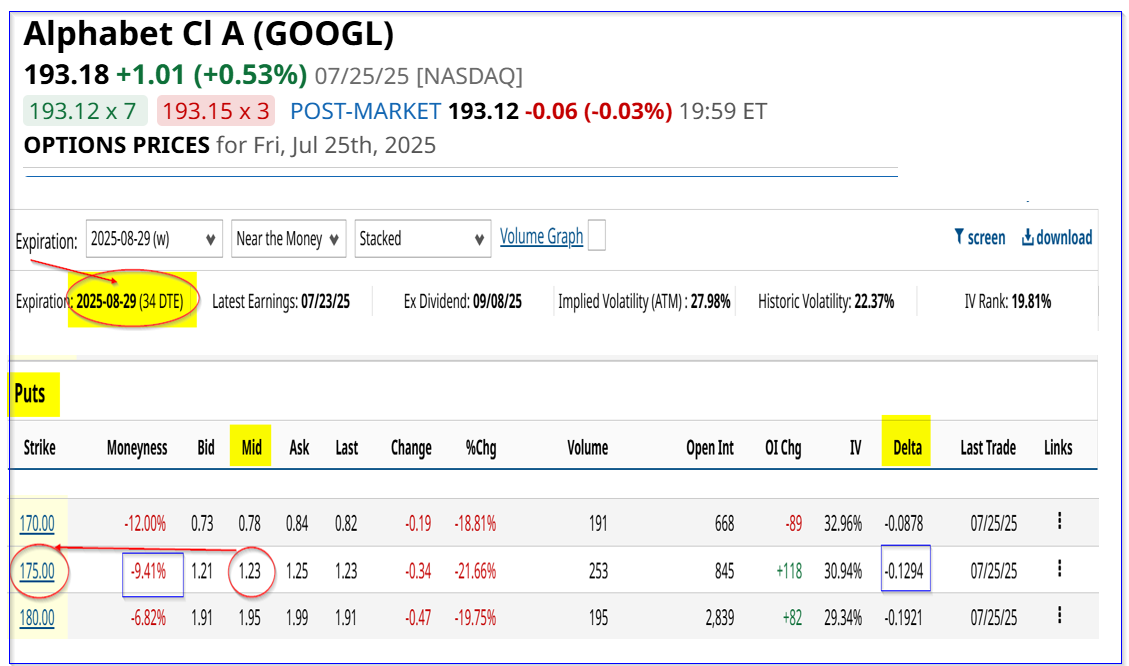Click the download icon link
Image resolution: width=1129 pixels, height=666 pixels.
tap(1056, 237)
